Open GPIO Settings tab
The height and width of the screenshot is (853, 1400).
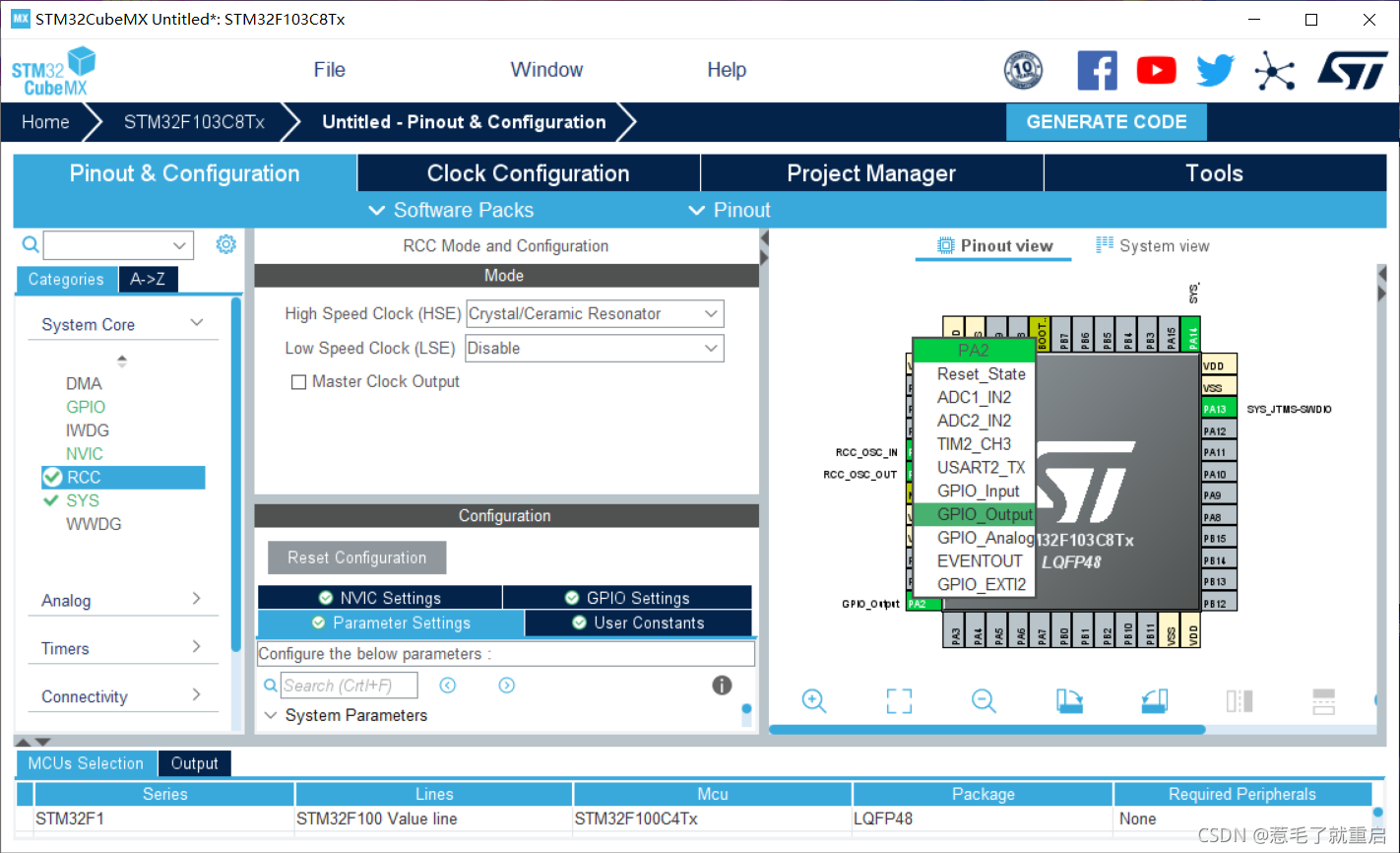(627, 598)
